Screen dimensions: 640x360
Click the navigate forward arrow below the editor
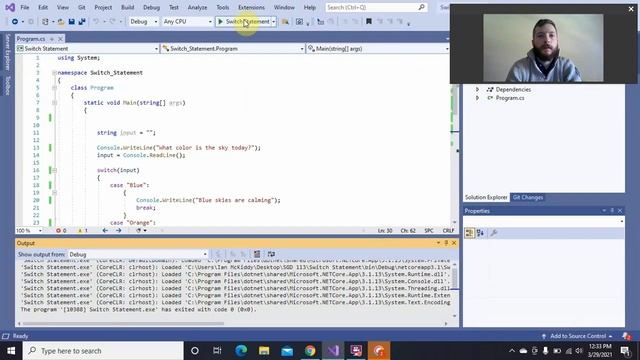pyautogui.click(x=118, y=231)
